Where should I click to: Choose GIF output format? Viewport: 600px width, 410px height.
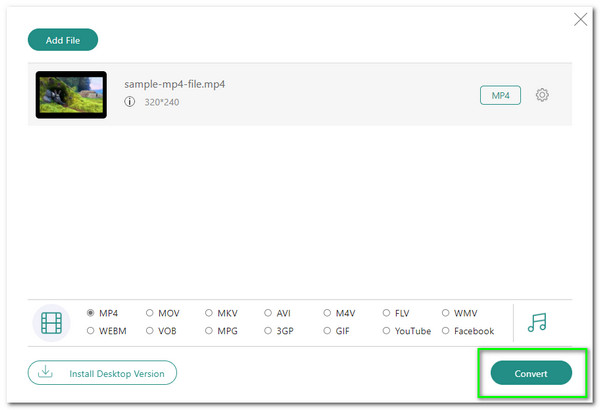coord(327,330)
